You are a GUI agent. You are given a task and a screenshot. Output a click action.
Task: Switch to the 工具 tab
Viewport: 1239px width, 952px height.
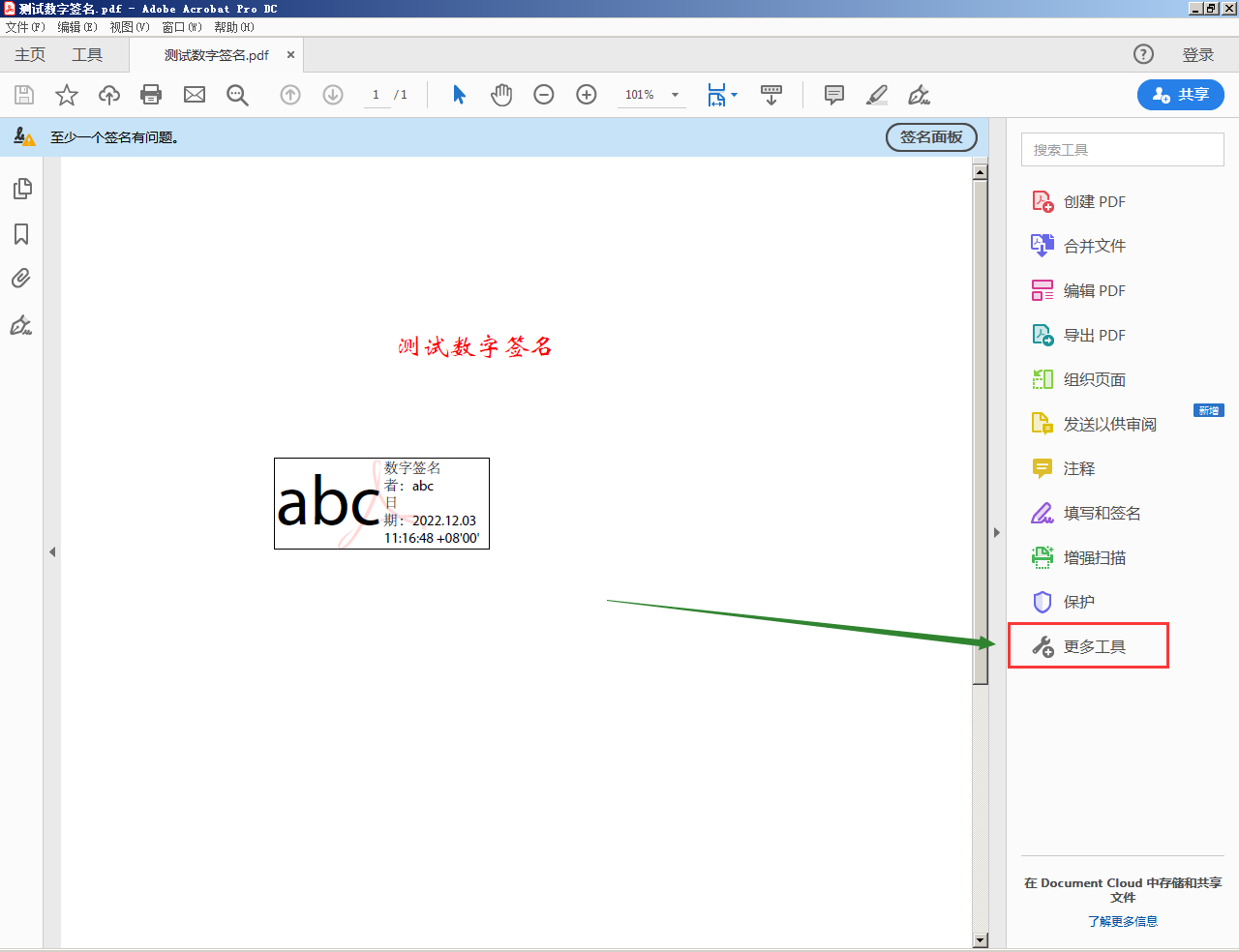(x=87, y=55)
